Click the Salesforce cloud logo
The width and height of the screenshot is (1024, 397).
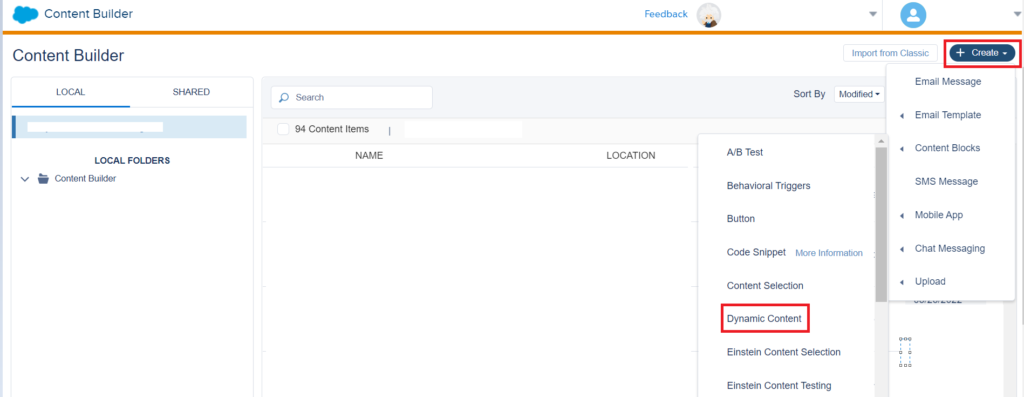pos(25,14)
